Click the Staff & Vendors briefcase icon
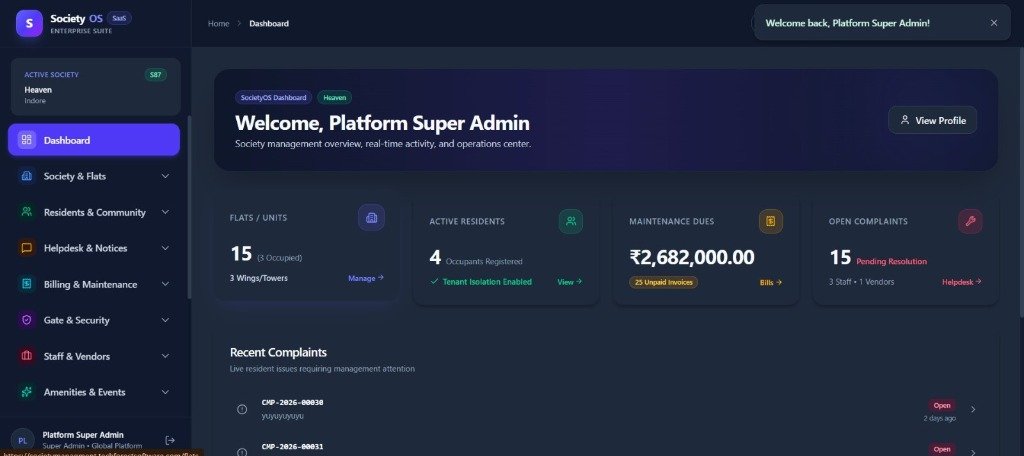The width and height of the screenshot is (1024, 456). click(x=27, y=356)
